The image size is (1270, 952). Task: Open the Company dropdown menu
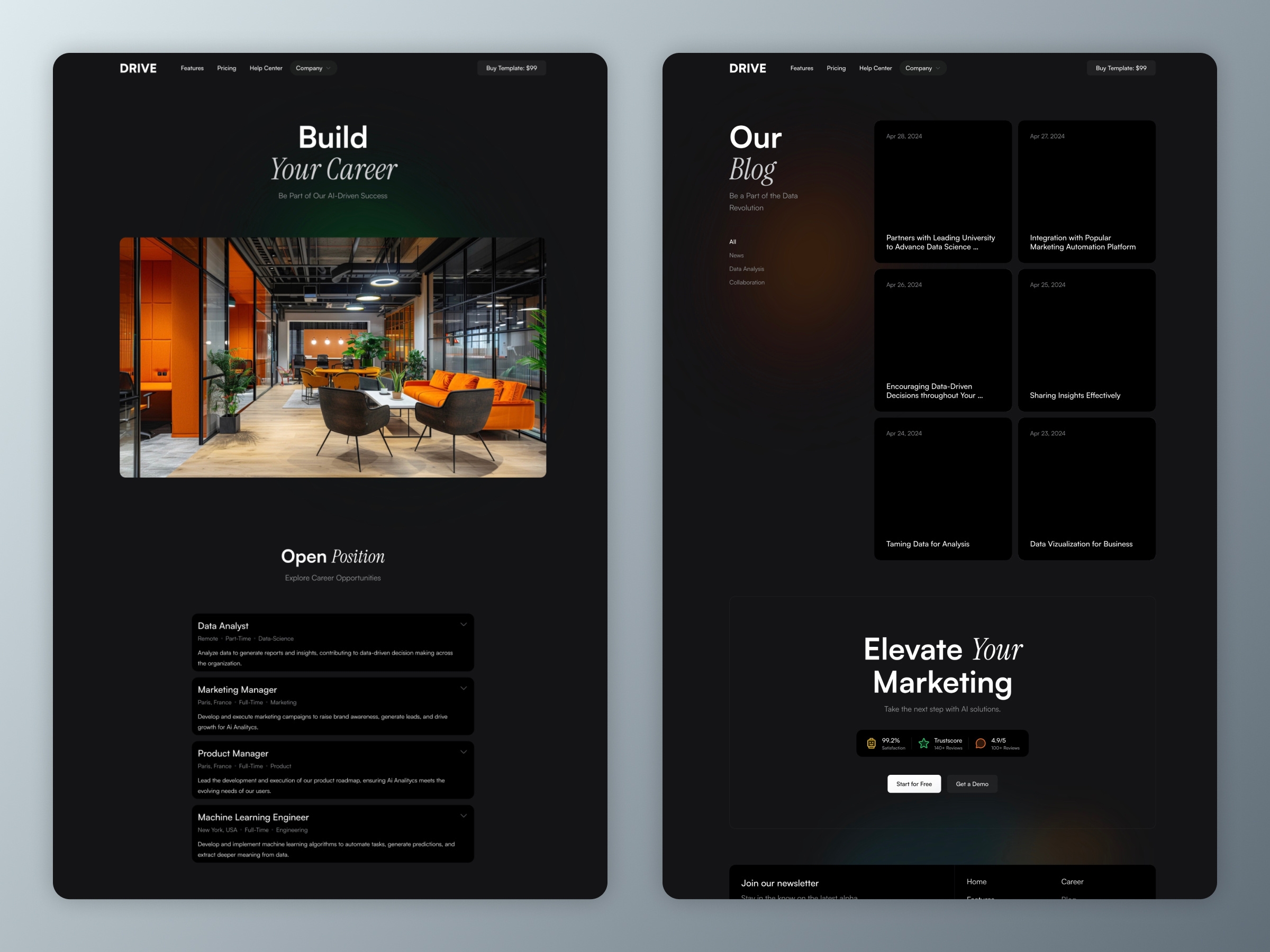click(314, 68)
